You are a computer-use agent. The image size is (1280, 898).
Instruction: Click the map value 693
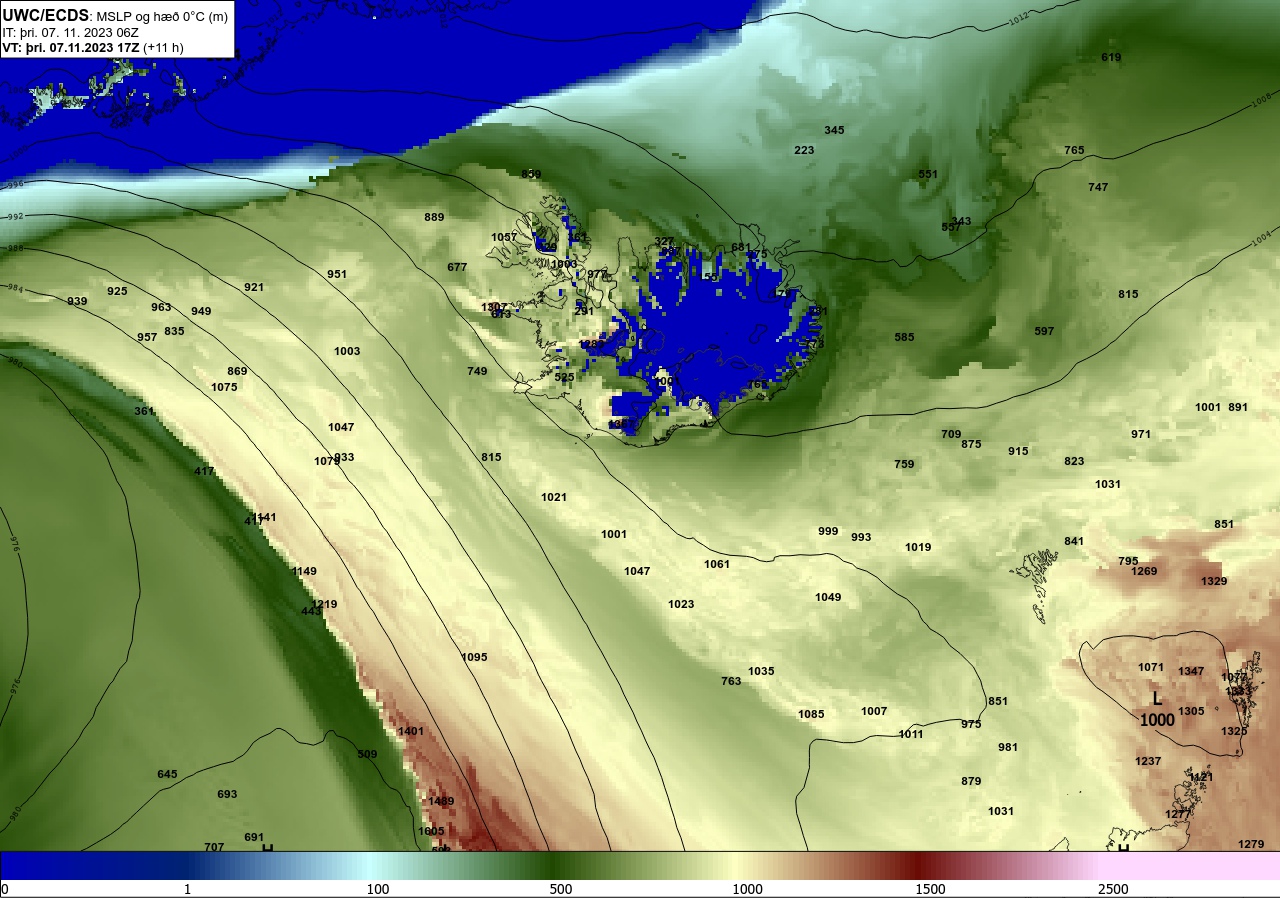coord(227,794)
